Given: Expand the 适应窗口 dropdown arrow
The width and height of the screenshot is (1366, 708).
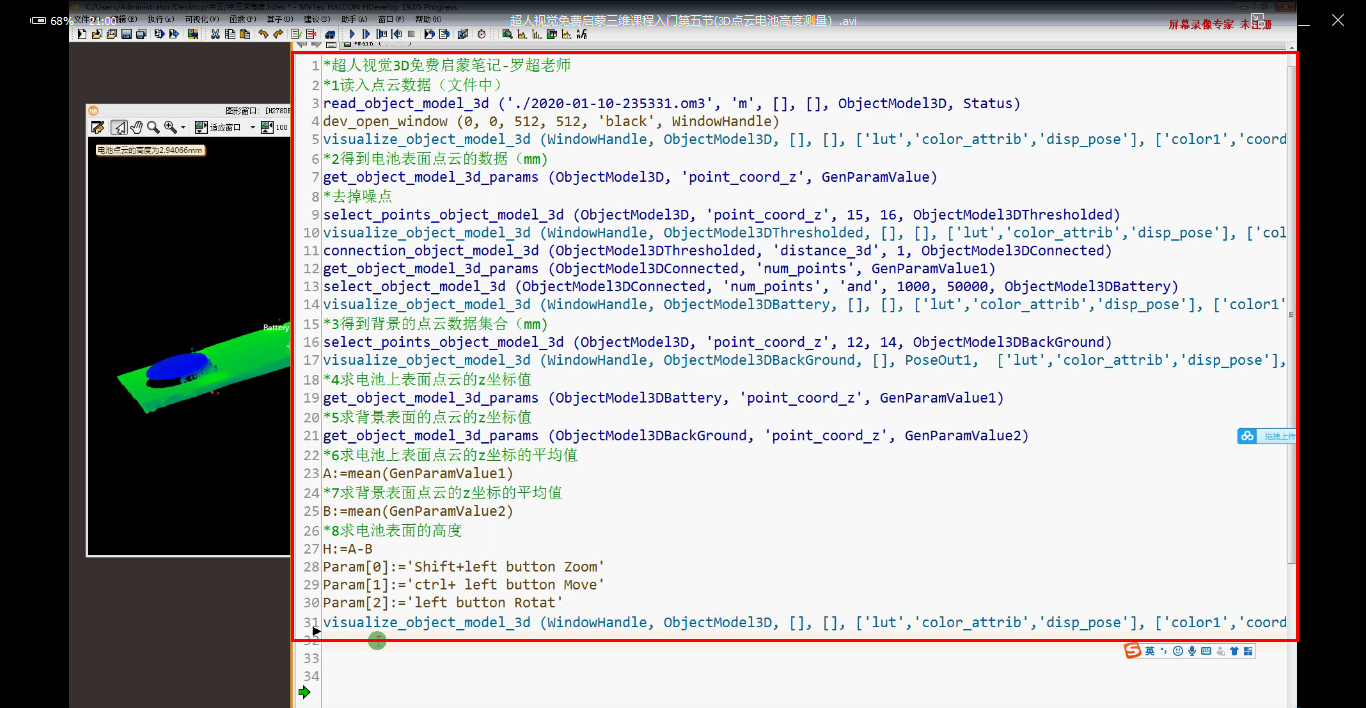Looking at the screenshot, I should 253,127.
